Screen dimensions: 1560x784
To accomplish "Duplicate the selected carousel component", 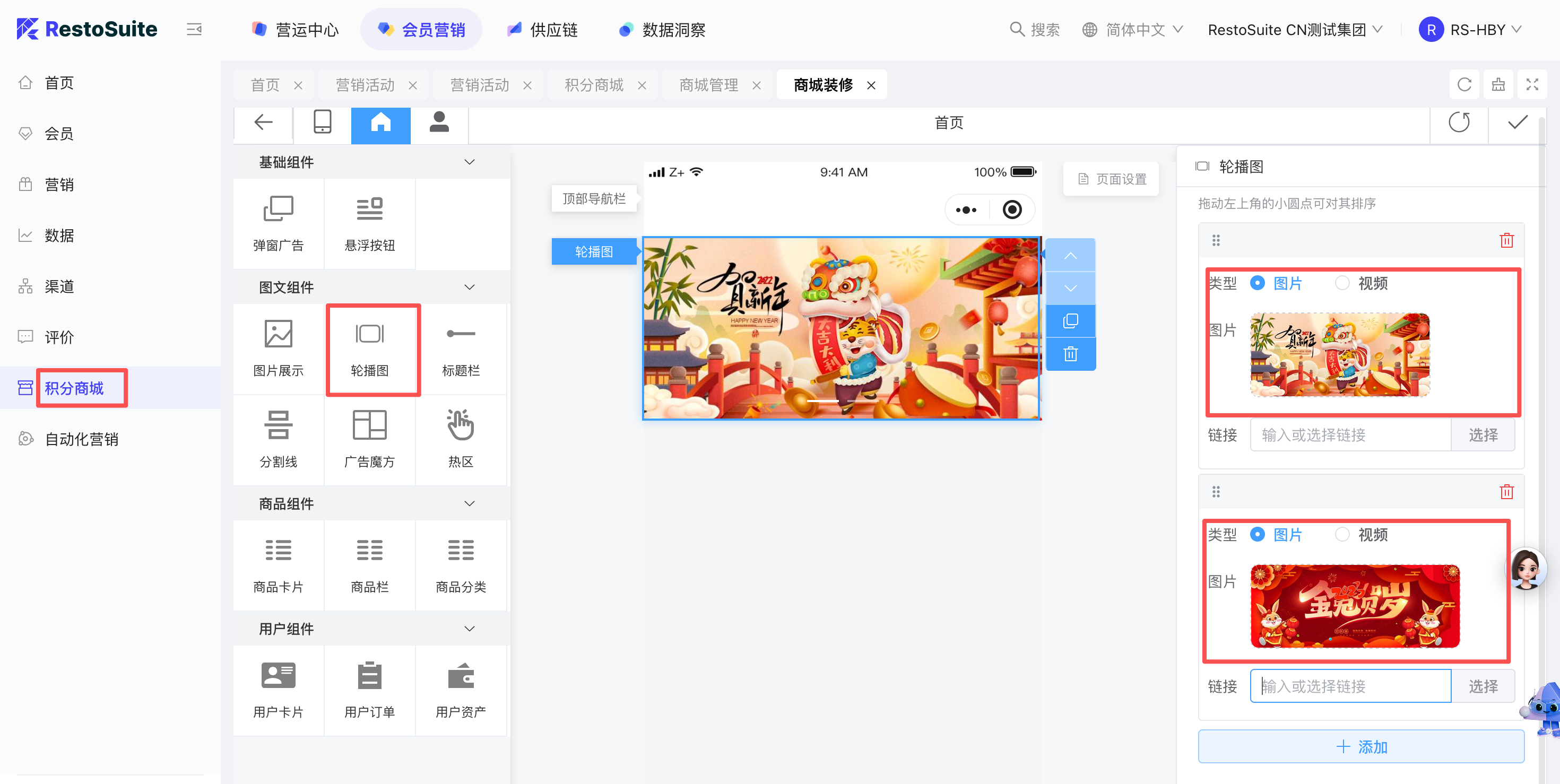I will coord(1070,321).
